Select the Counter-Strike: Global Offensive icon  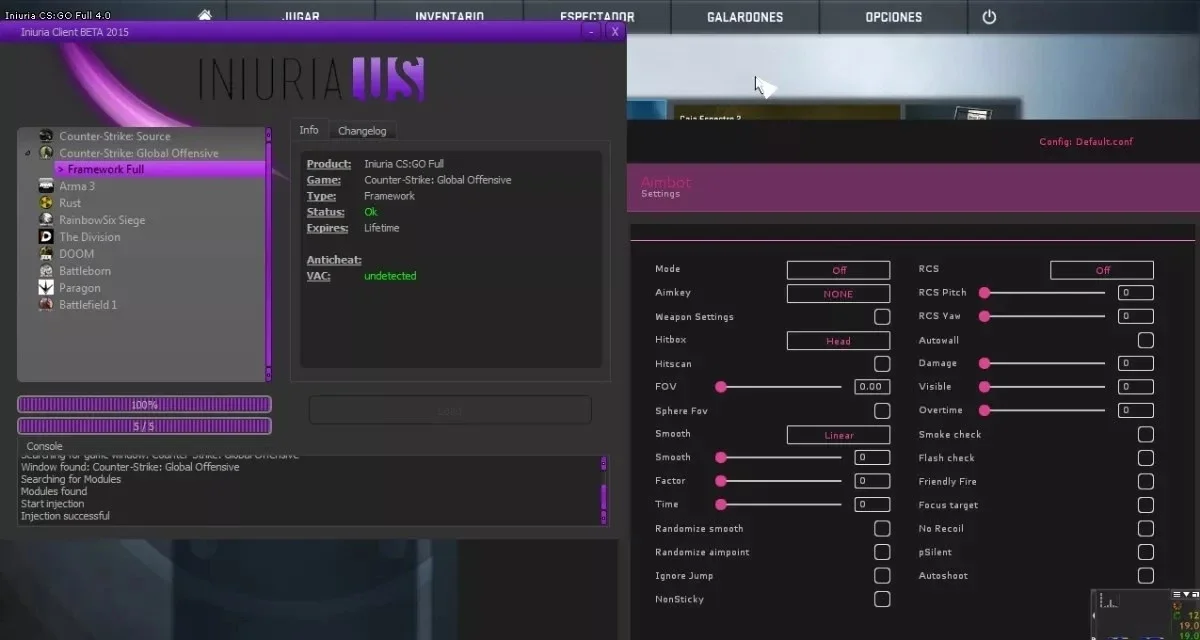click(x=46, y=153)
